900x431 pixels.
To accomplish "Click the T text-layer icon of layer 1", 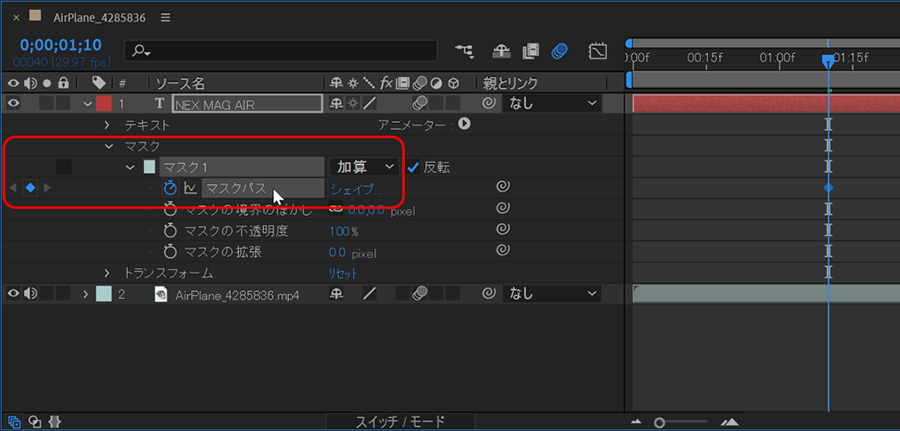I will pyautogui.click(x=160, y=103).
